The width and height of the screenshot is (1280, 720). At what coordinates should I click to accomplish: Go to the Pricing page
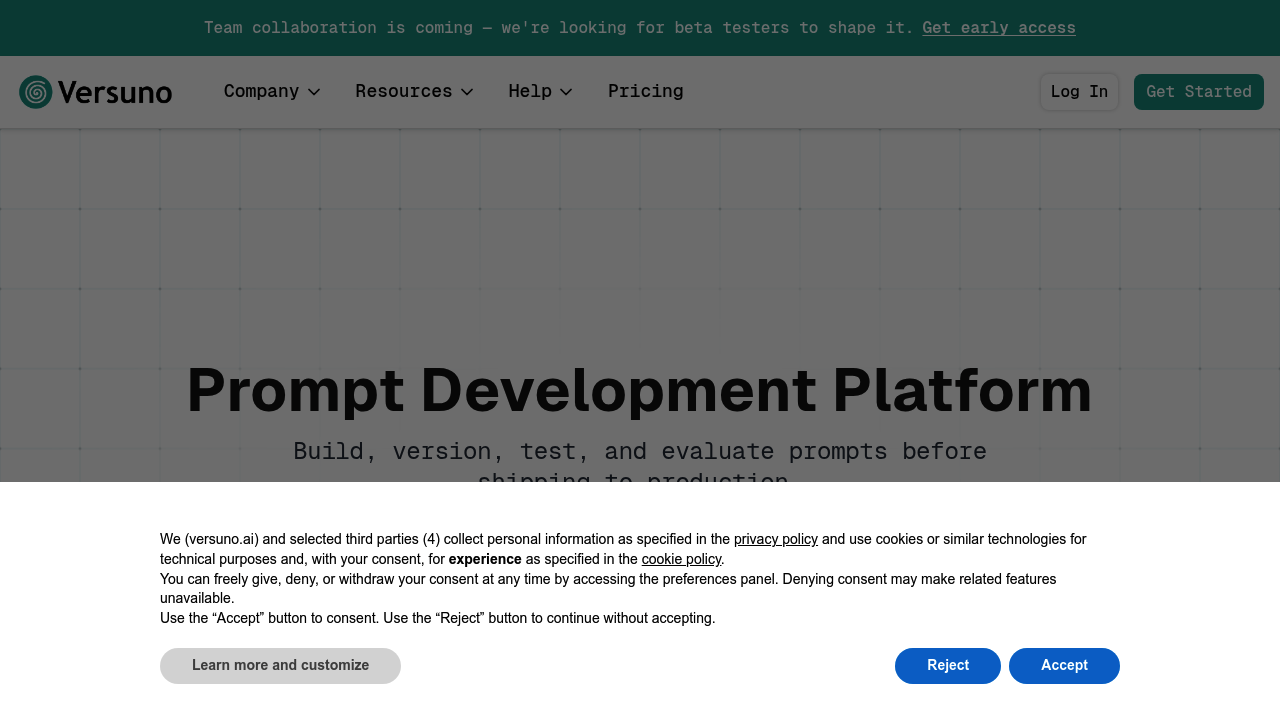point(646,91)
